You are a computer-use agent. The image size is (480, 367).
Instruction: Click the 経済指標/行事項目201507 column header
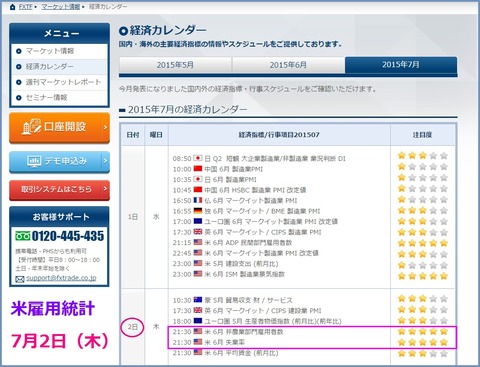tap(279, 135)
